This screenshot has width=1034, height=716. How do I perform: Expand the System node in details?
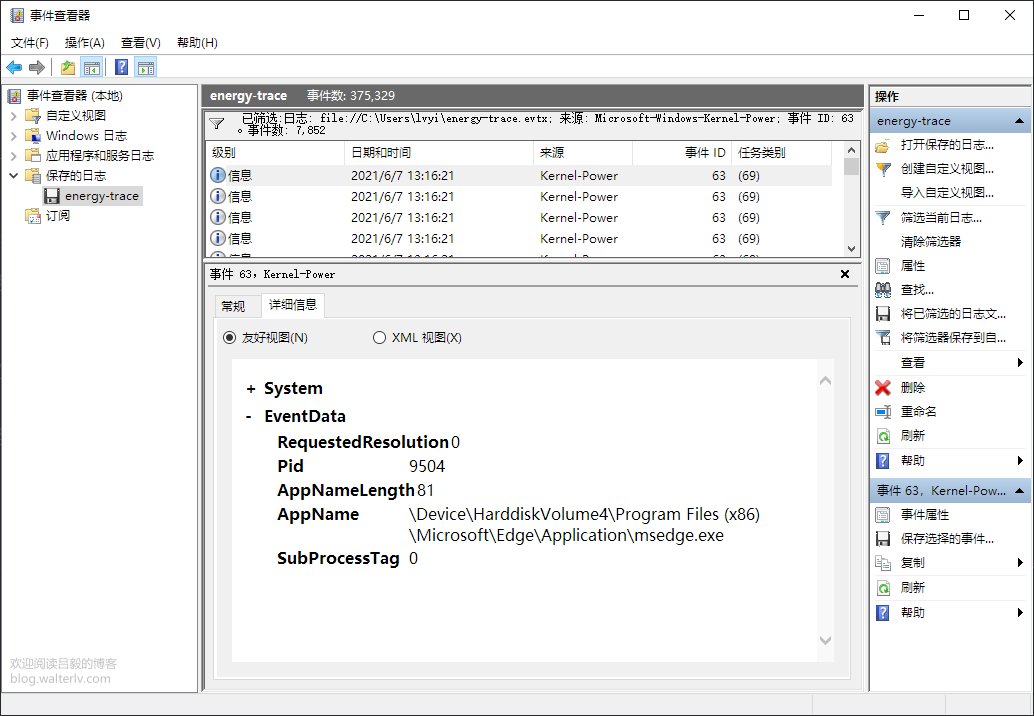(x=250, y=389)
